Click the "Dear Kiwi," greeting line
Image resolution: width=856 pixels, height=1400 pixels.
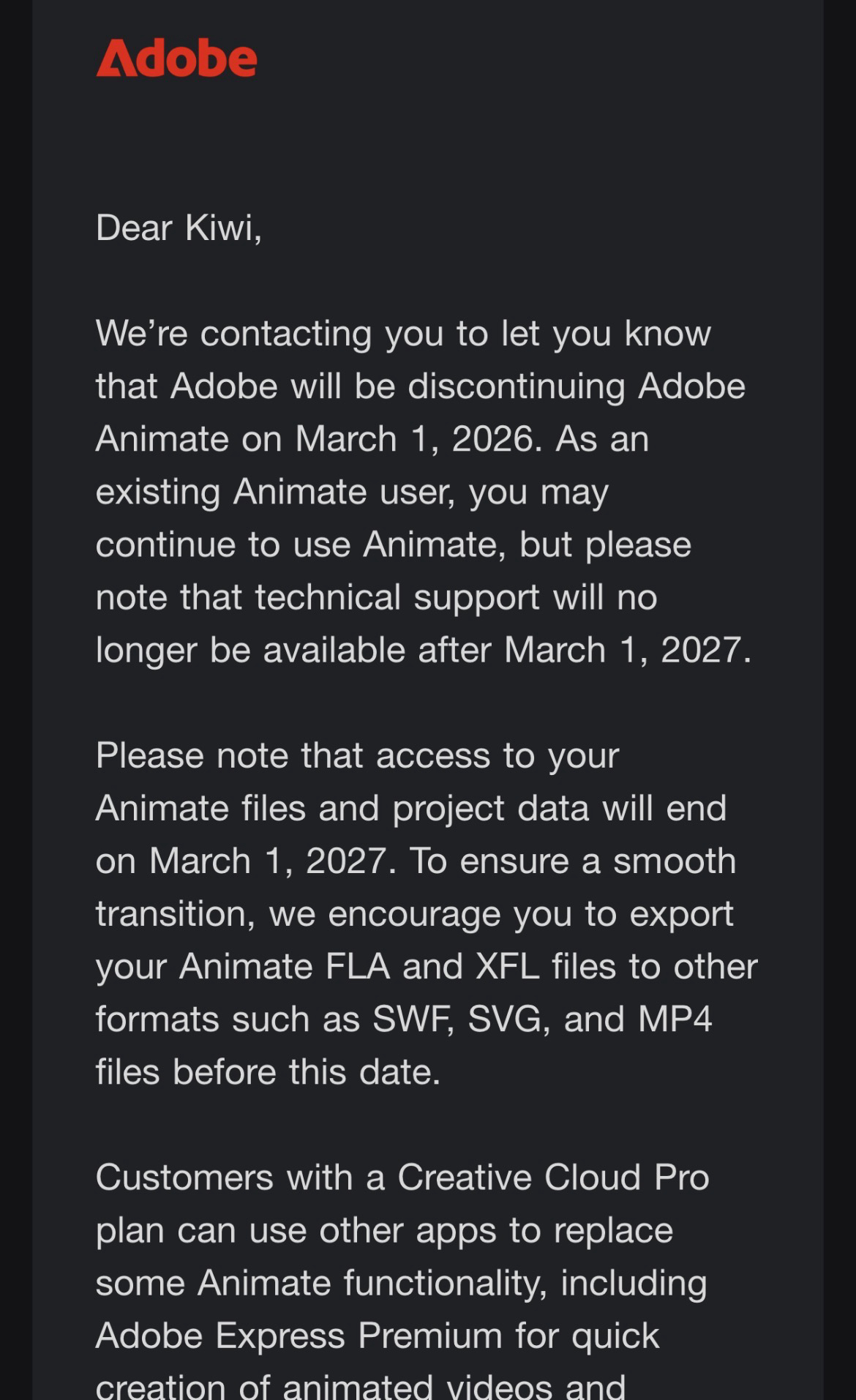click(179, 228)
